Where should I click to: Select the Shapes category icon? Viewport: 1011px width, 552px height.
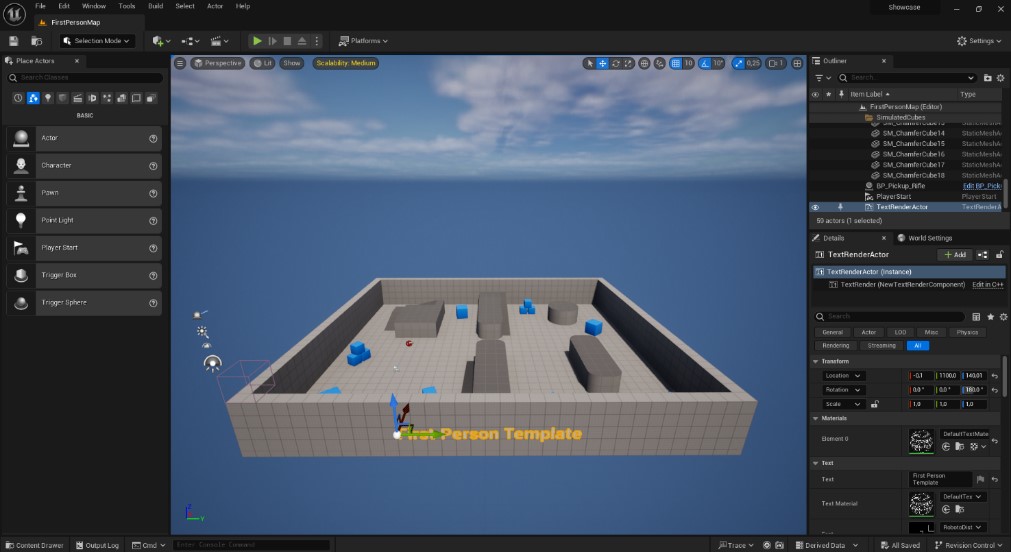[63, 98]
